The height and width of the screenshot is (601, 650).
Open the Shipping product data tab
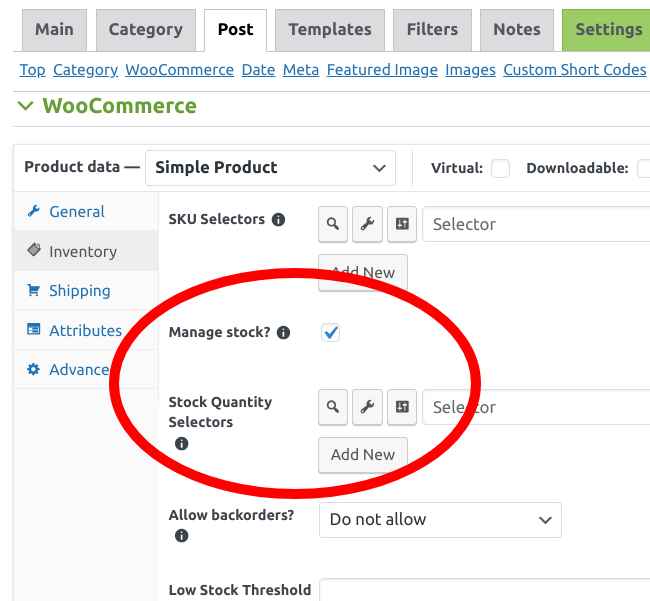tap(80, 291)
